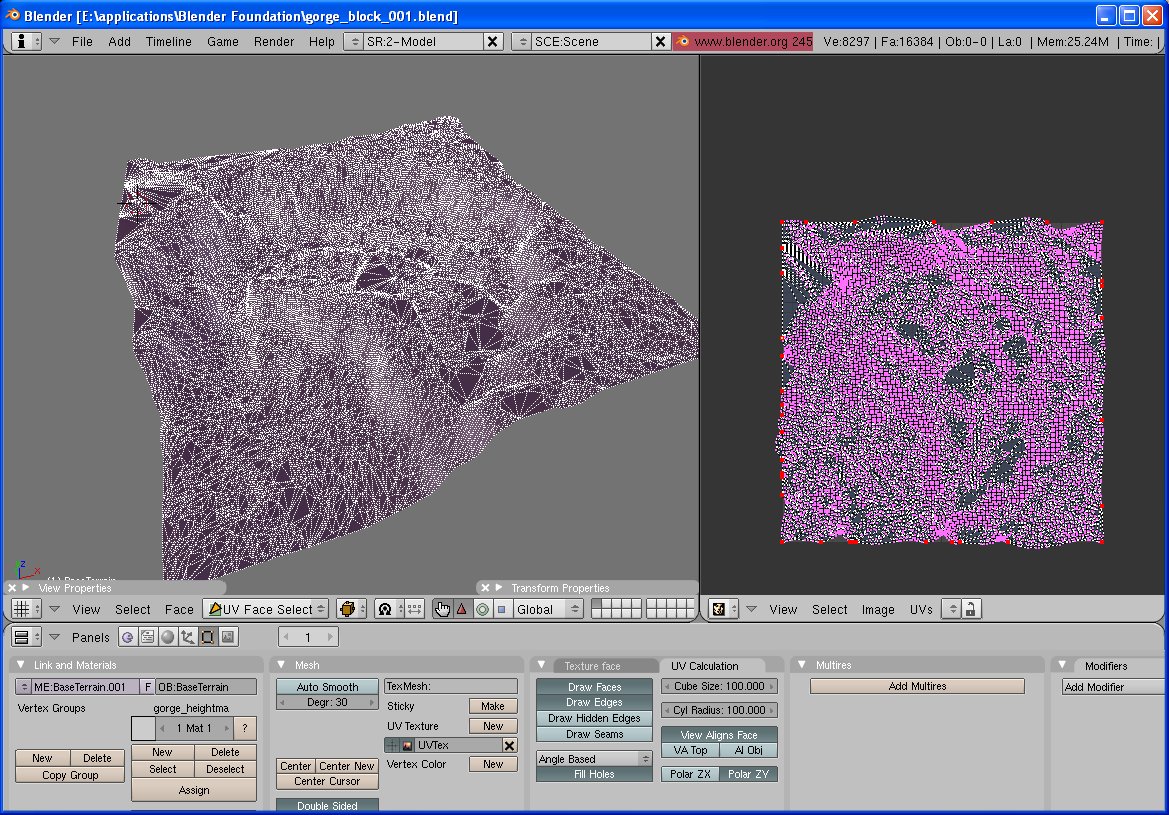Open the Editing context buttons icon

click(208, 637)
